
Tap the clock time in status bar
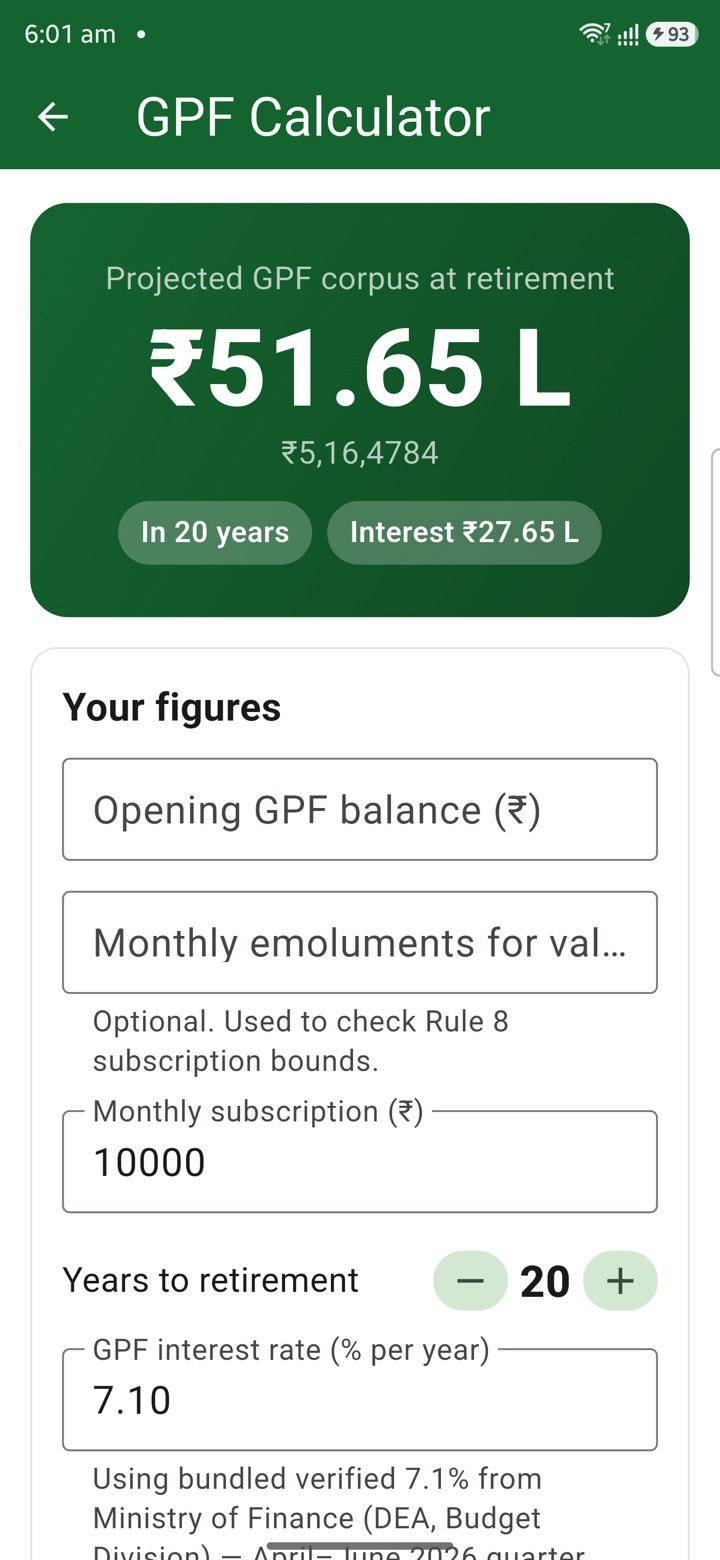coord(70,34)
